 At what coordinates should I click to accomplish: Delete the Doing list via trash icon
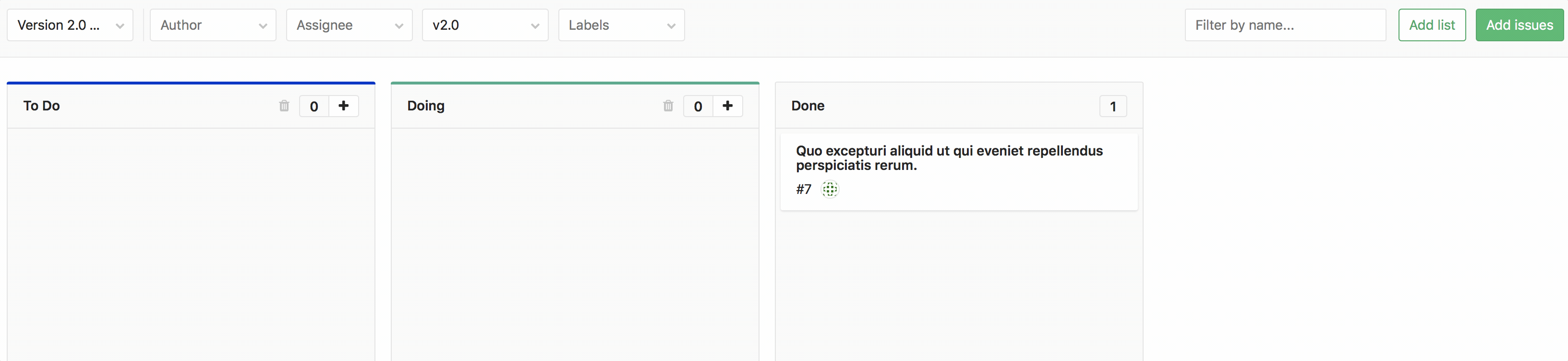[668, 106]
